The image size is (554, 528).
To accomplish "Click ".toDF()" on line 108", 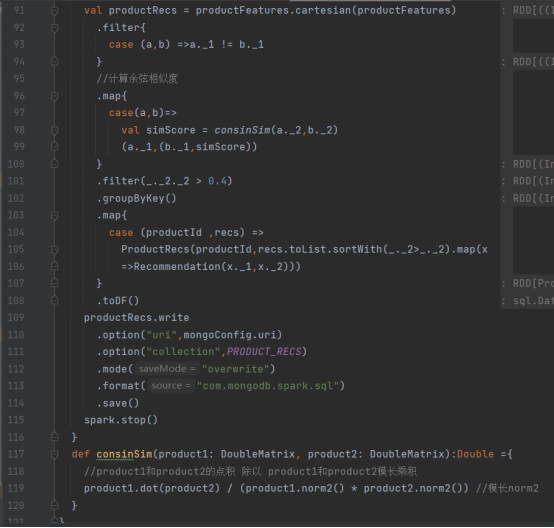I will pyautogui.click(x=118, y=301).
